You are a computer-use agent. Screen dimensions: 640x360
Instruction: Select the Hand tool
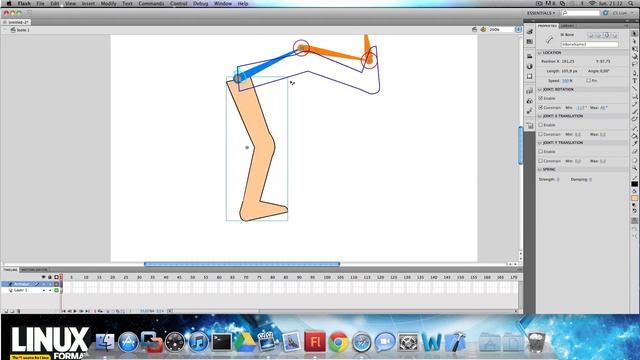(634, 160)
